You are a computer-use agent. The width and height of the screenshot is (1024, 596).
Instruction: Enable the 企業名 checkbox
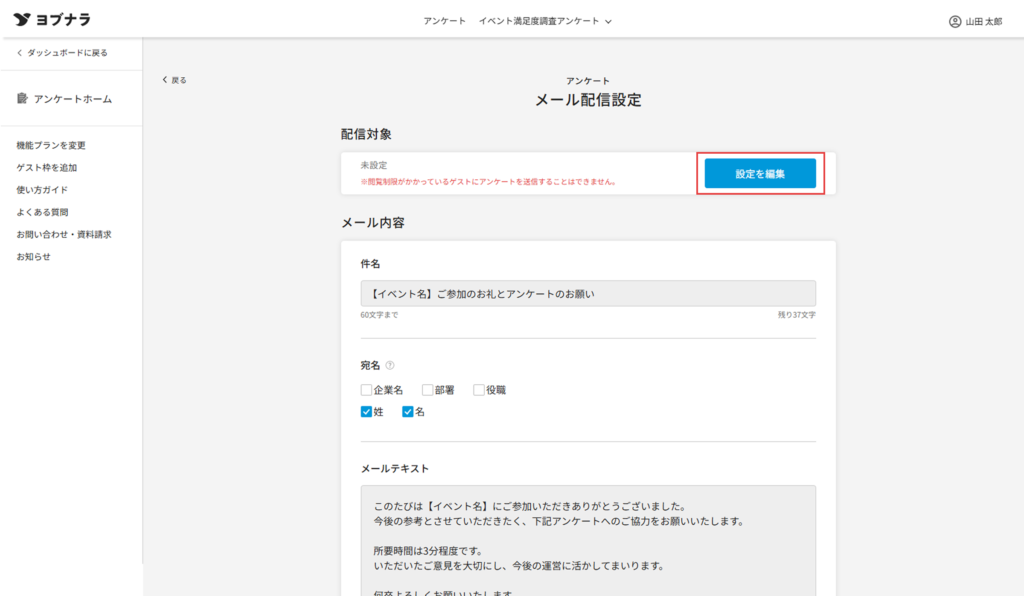pos(367,390)
